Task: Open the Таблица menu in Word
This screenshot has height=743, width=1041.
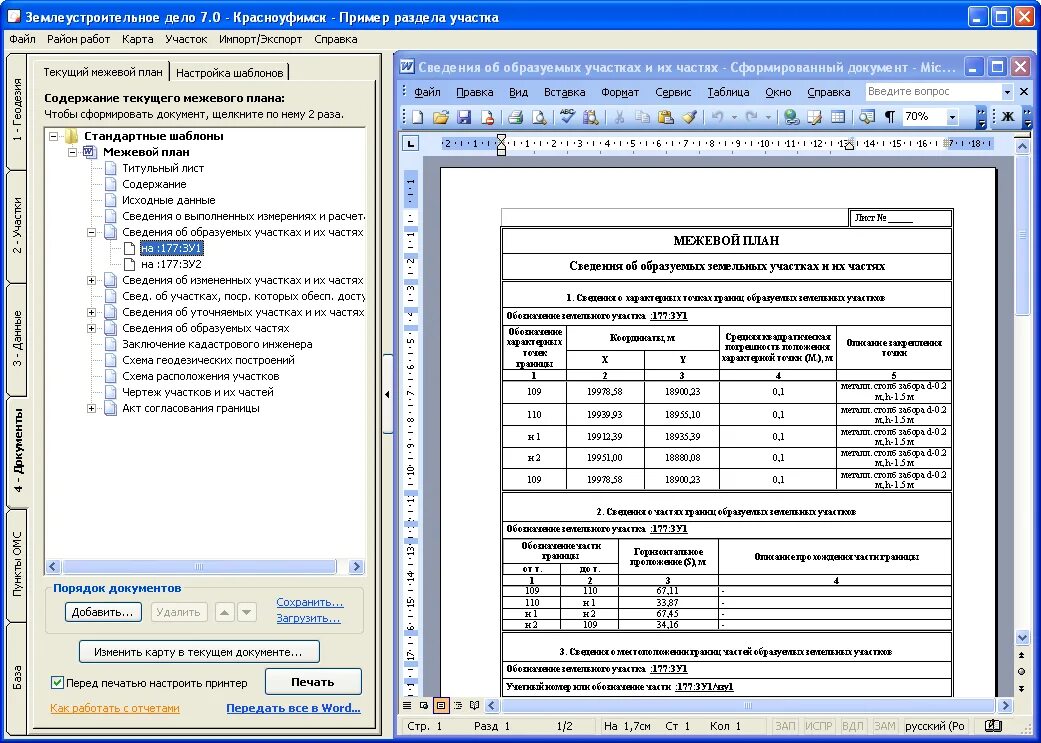Action: [x=728, y=92]
